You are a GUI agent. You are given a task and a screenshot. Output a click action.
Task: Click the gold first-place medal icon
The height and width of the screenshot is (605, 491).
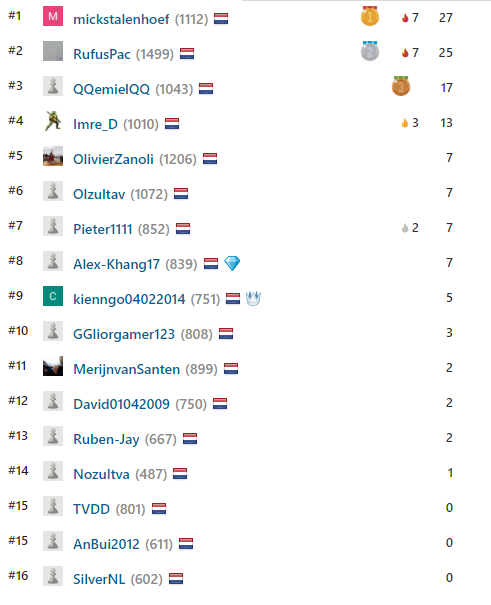(370, 16)
